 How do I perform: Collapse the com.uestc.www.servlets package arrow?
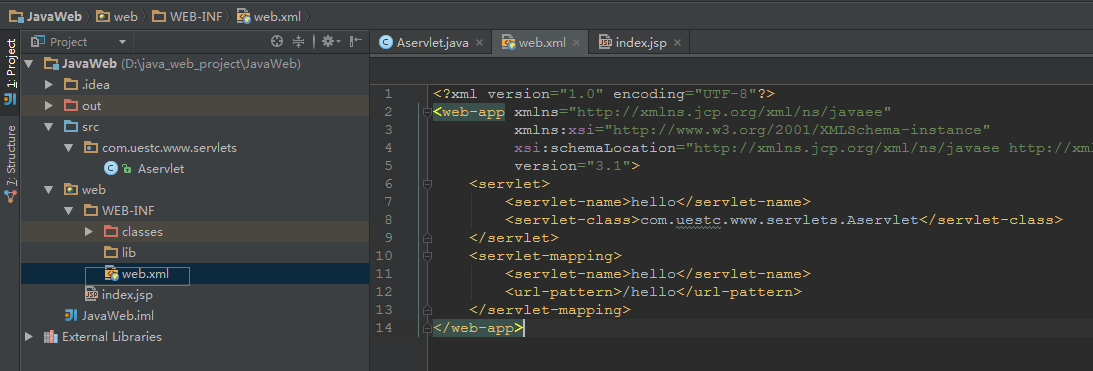click(69, 148)
